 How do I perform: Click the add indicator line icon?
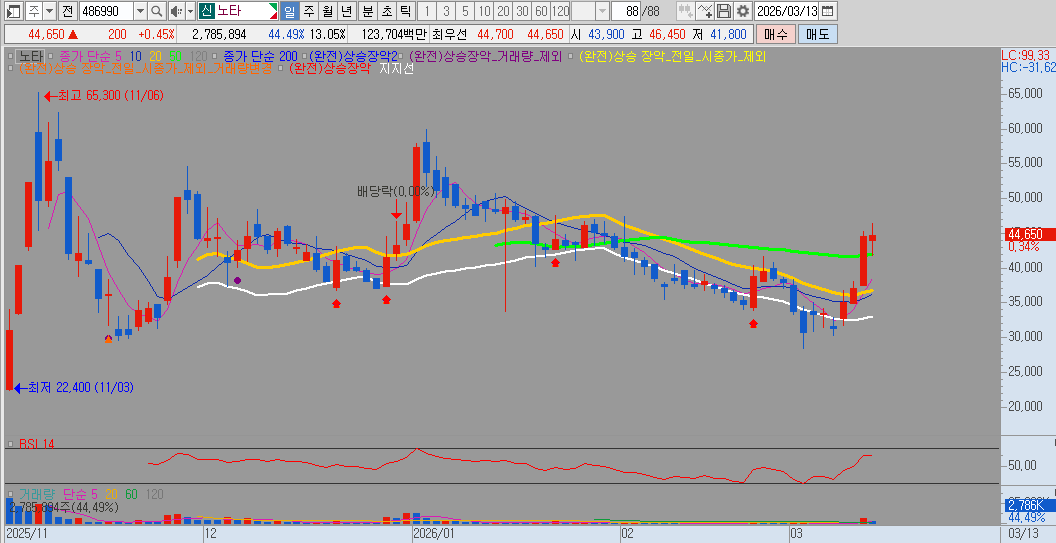click(704, 11)
